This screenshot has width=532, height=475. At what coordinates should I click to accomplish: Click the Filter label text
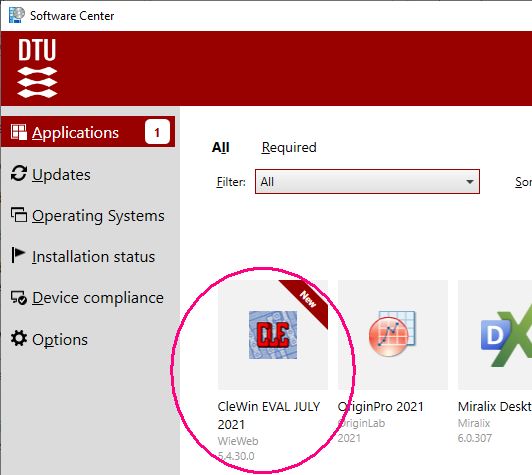pyautogui.click(x=231, y=182)
